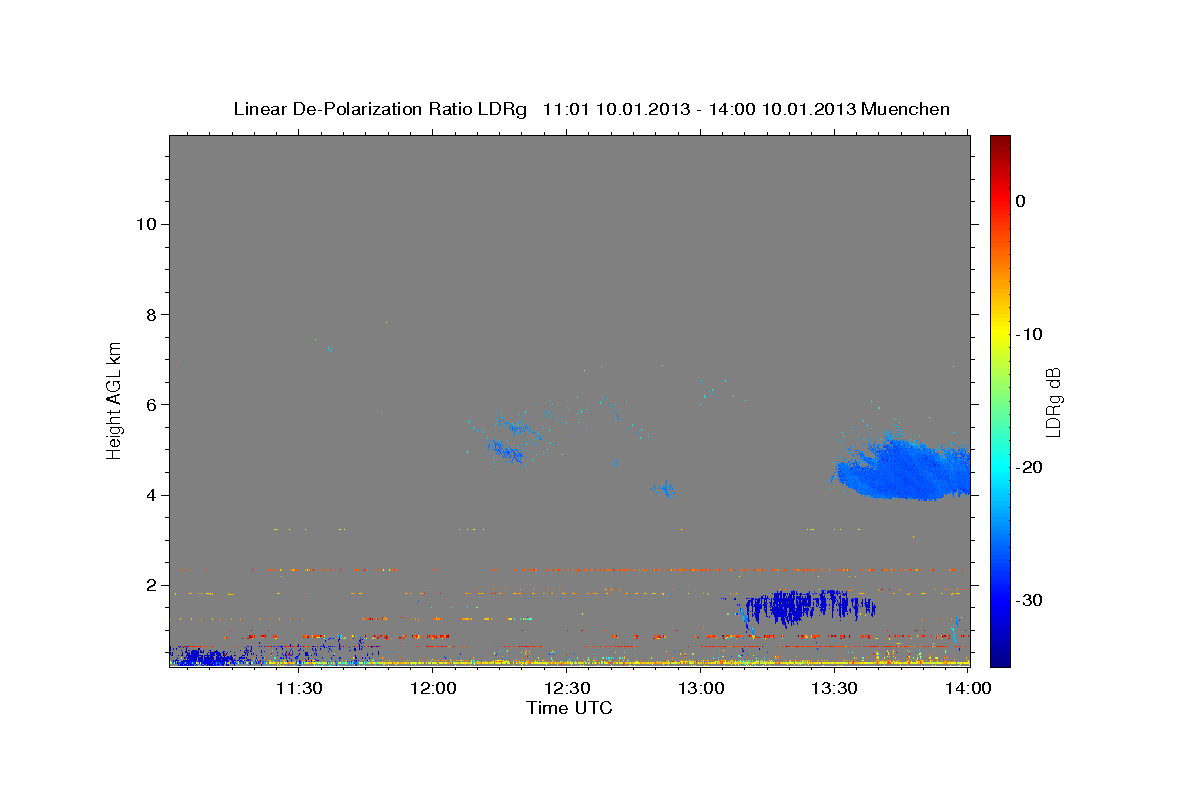
Task: Click the height tick label '4'
Action: click(152, 495)
